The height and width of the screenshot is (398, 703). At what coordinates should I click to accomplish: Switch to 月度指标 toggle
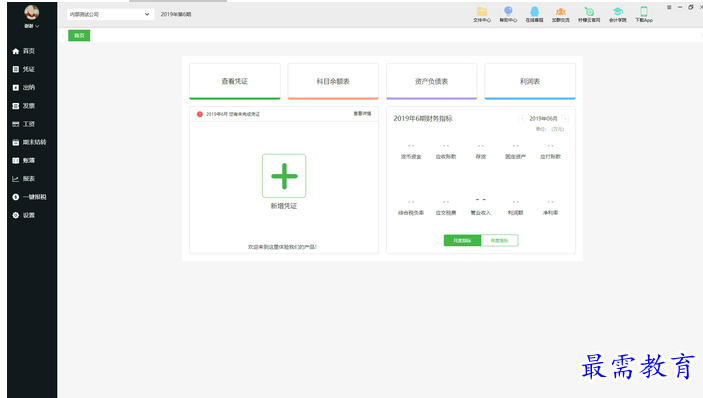point(462,241)
